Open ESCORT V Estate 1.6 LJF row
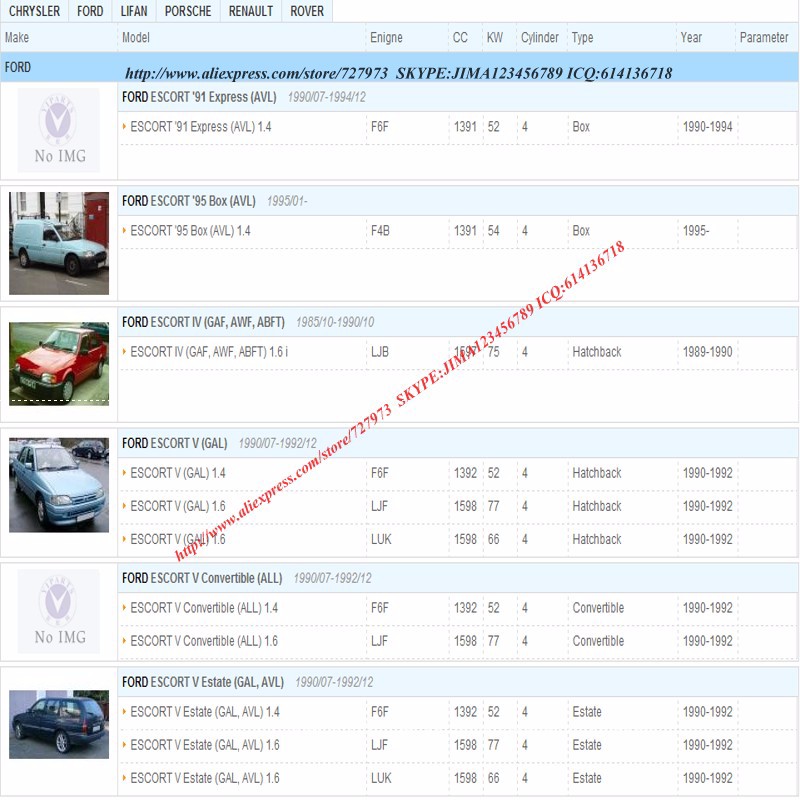The width and height of the screenshot is (800, 800). click(205, 745)
